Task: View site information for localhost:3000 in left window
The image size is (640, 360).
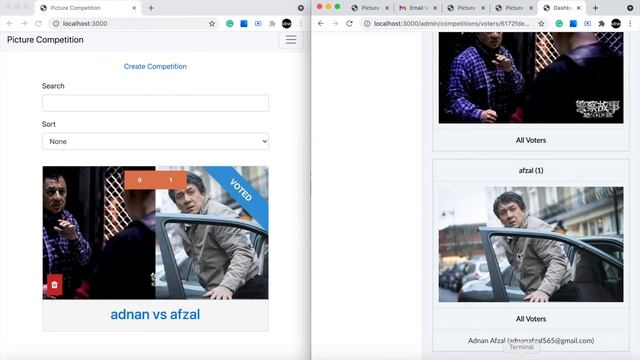Action: tap(56, 24)
